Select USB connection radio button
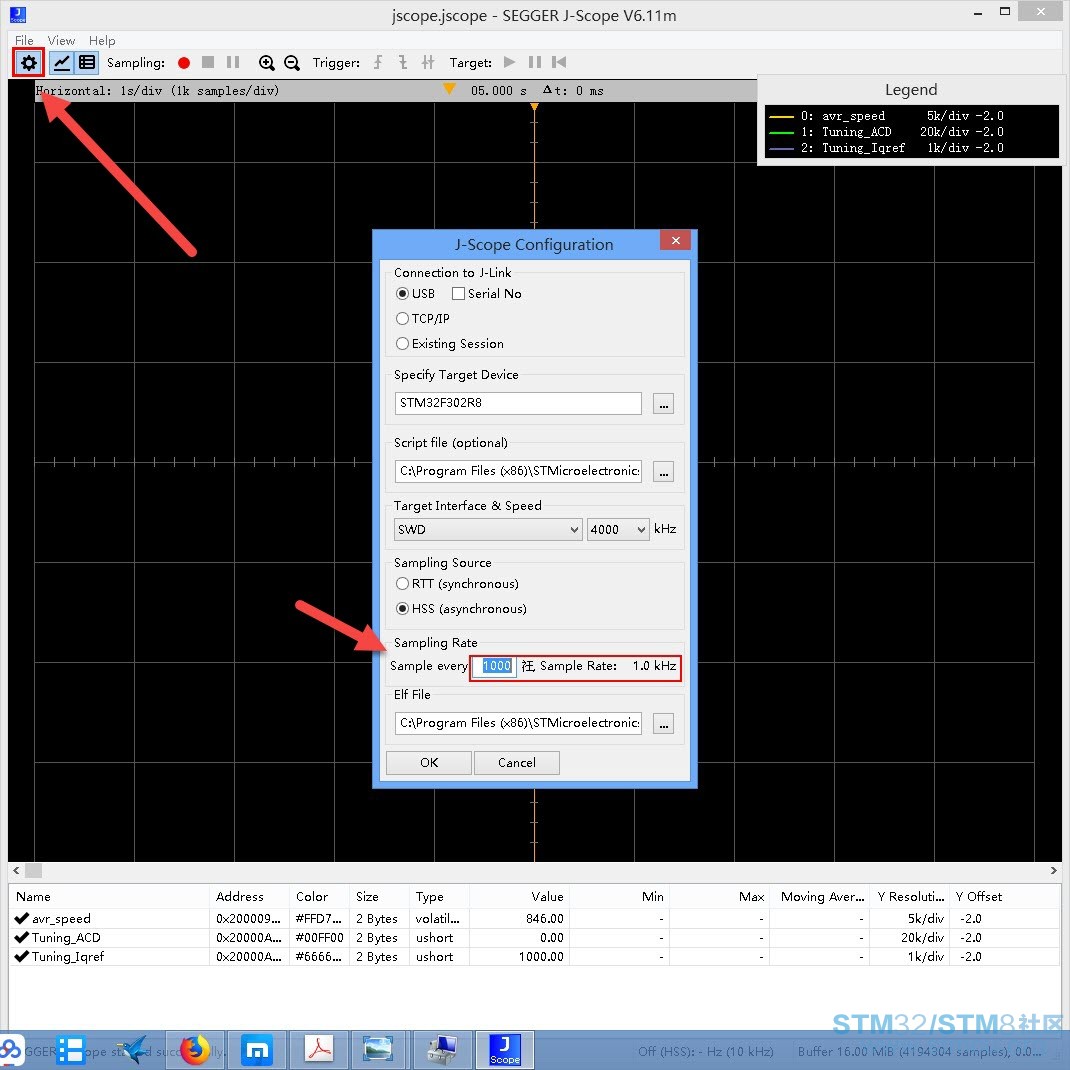 pos(403,293)
